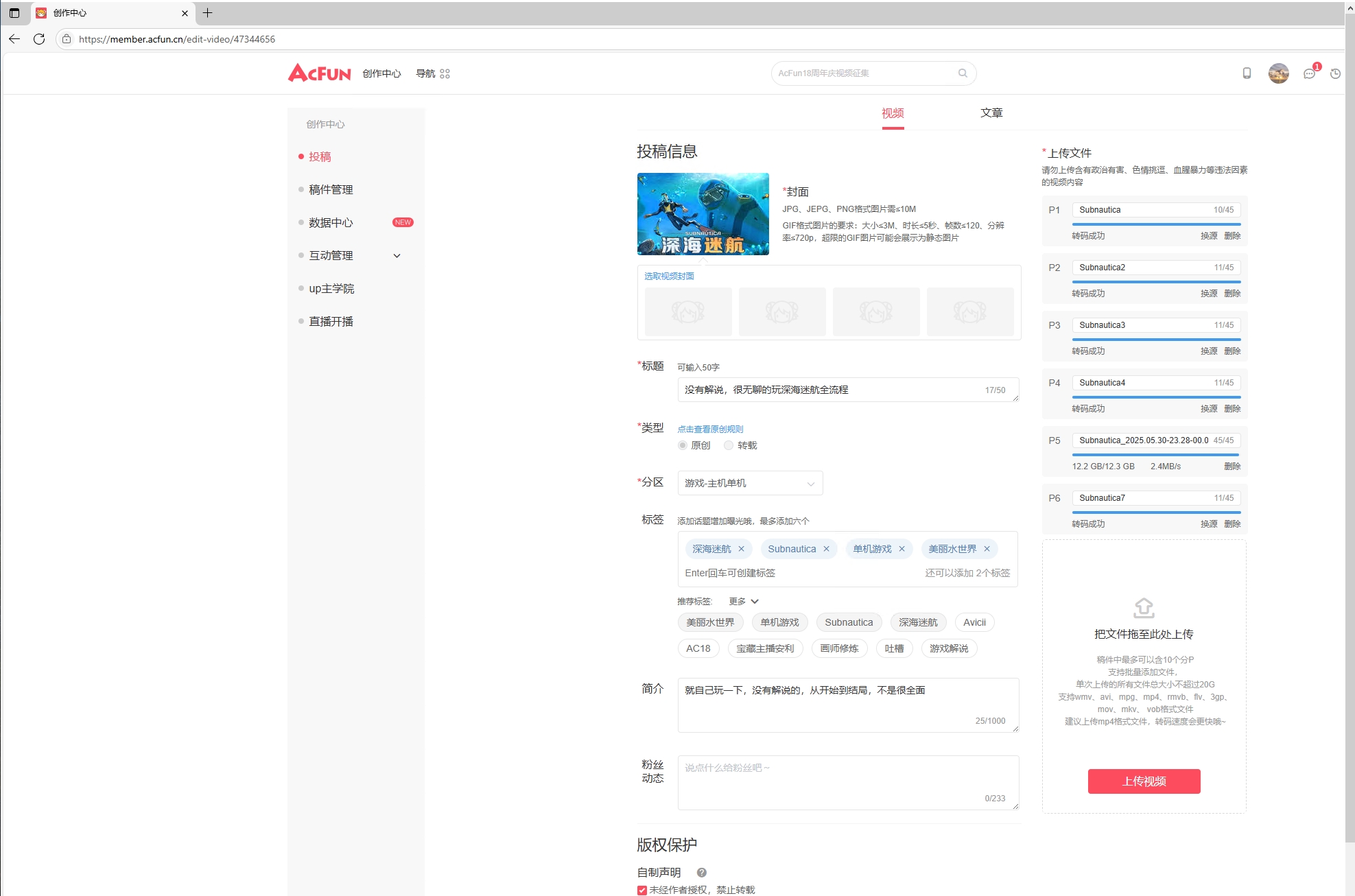This screenshot has width=1355, height=896.
Task: Open a new browser tab
Action: 207,12
